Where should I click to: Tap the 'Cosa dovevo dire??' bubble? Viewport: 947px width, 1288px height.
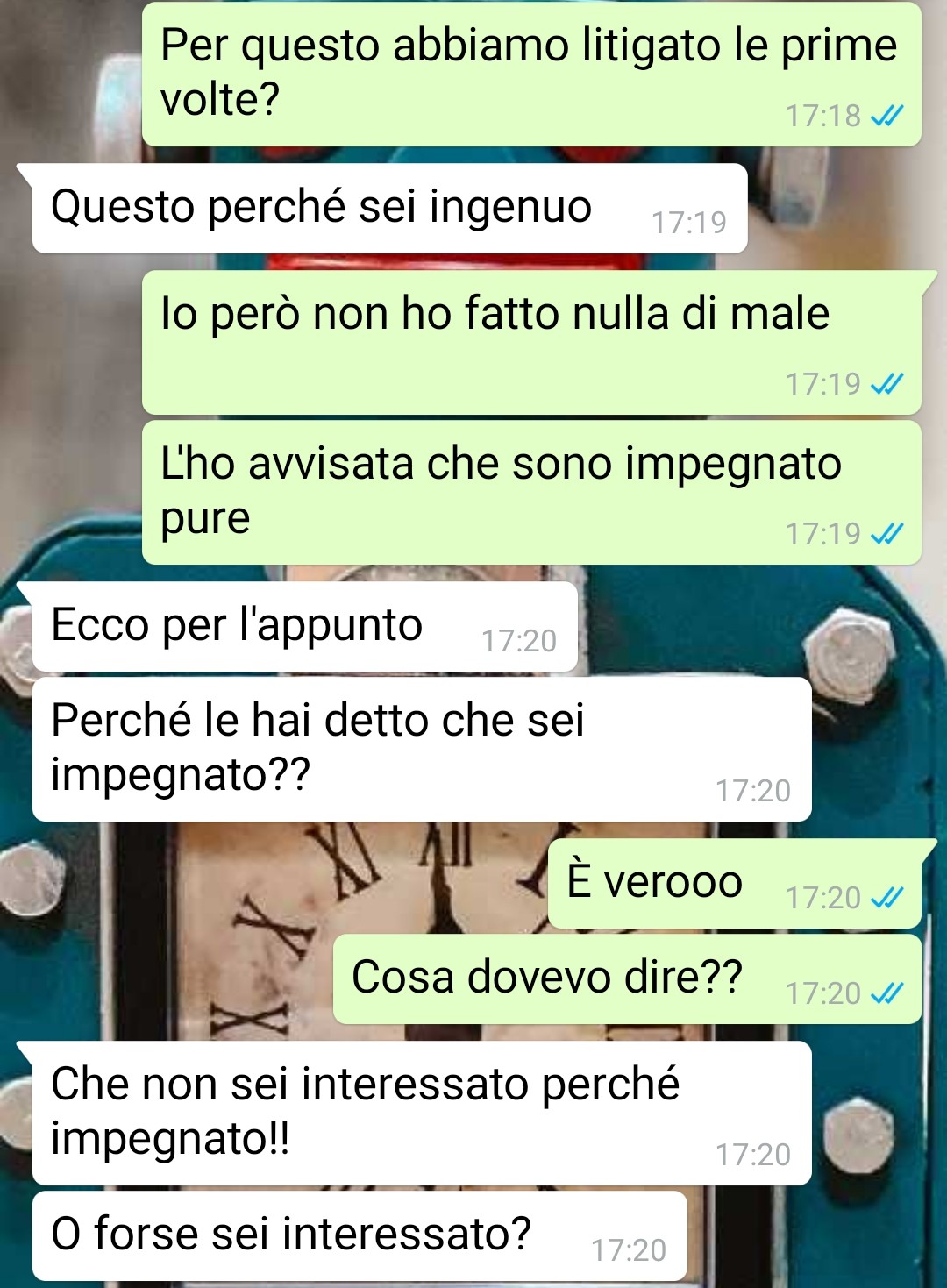[627, 979]
